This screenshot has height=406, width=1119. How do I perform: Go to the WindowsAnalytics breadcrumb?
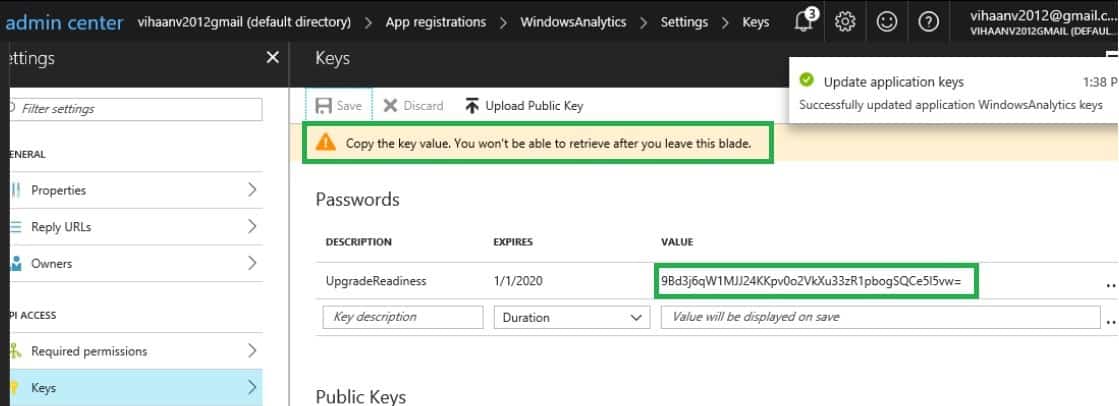(573, 22)
